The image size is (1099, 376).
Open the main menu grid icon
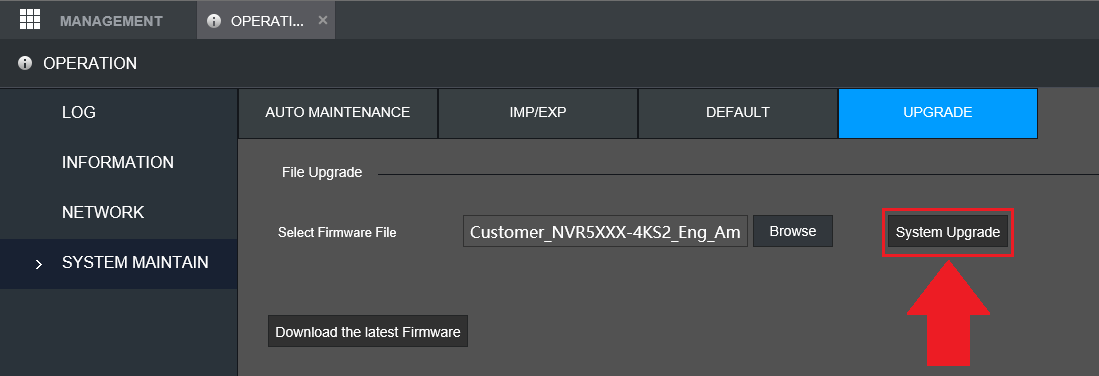[29, 20]
